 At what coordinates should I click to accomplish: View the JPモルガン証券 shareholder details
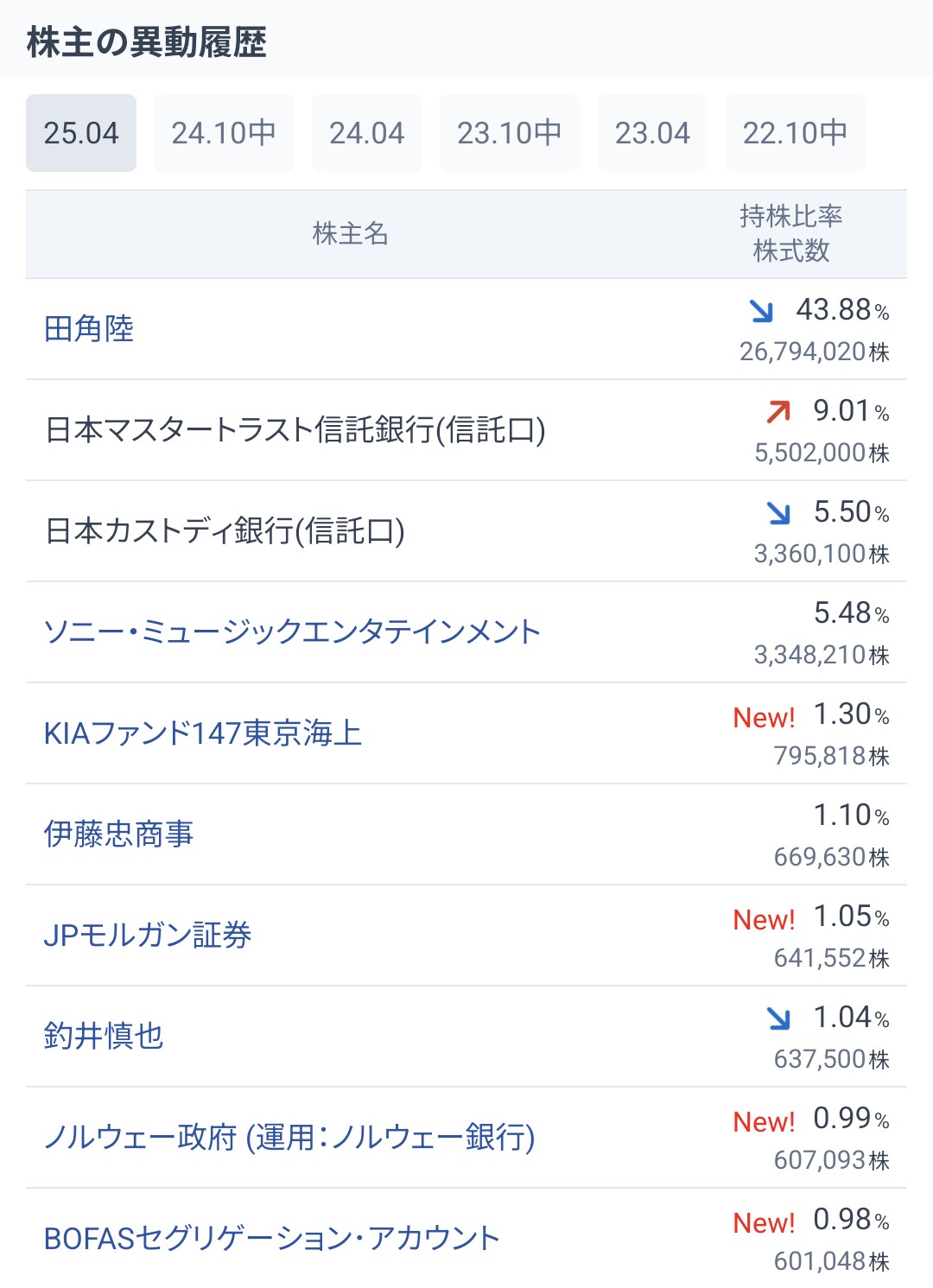click(147, 936)
